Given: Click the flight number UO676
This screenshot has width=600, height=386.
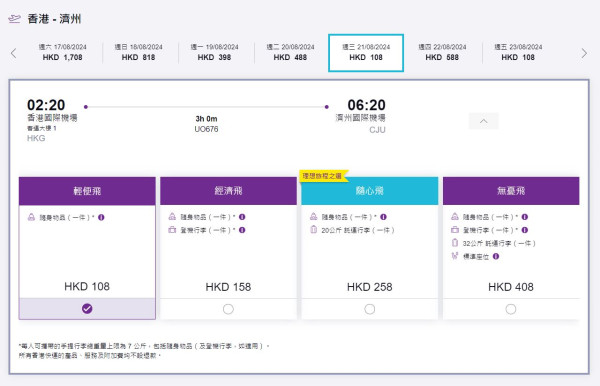Looking at the screenshot, I should (x=206, y=129).
